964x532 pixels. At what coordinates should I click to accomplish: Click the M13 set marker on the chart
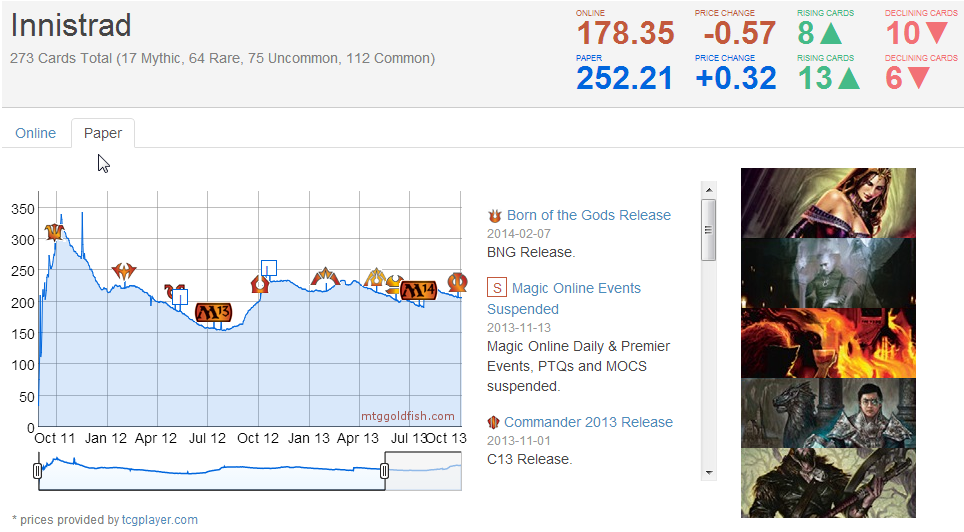click(x=213, y=312)
